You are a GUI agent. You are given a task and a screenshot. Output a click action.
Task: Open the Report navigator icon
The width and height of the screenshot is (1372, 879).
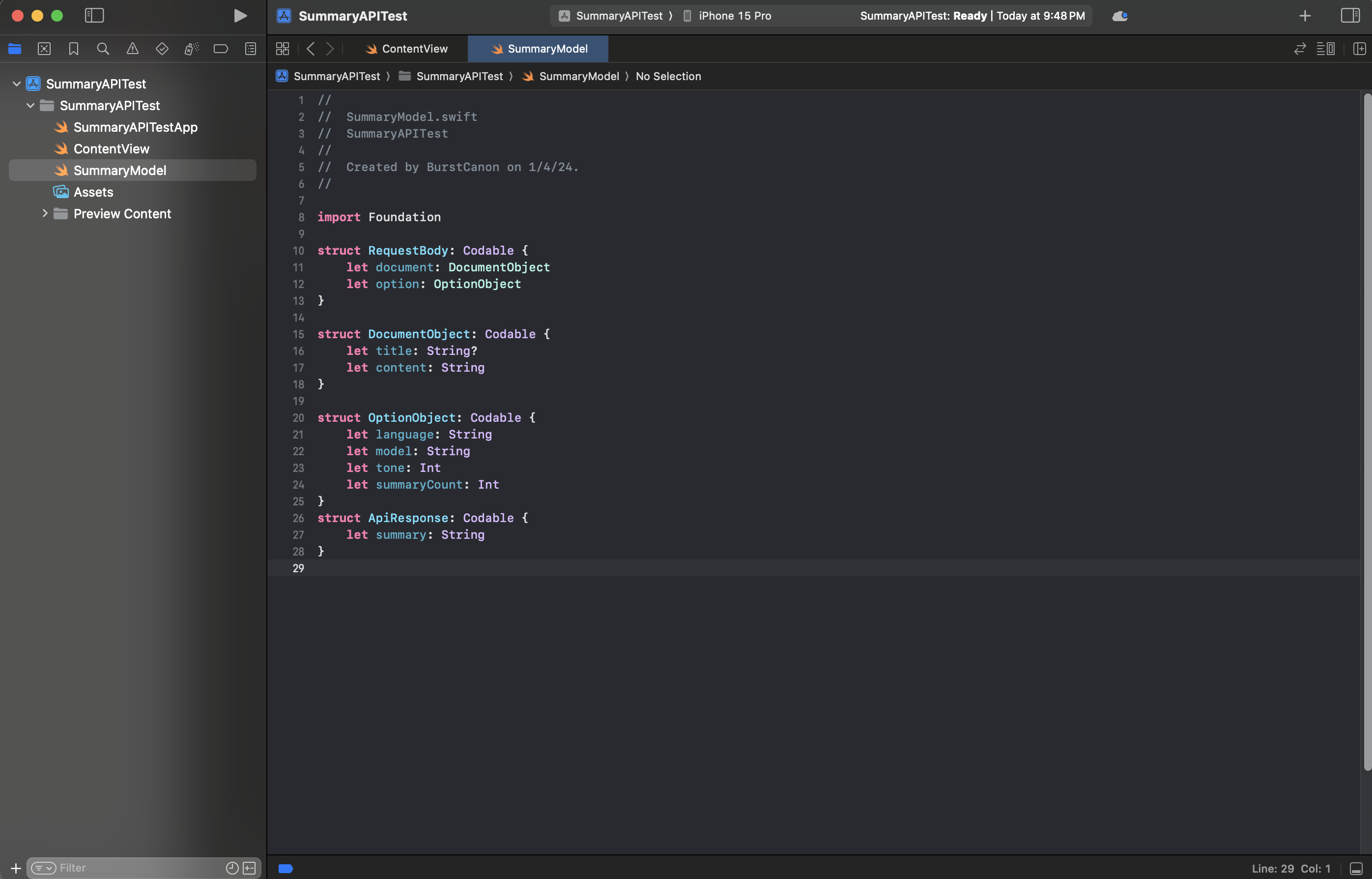point(251,49)
